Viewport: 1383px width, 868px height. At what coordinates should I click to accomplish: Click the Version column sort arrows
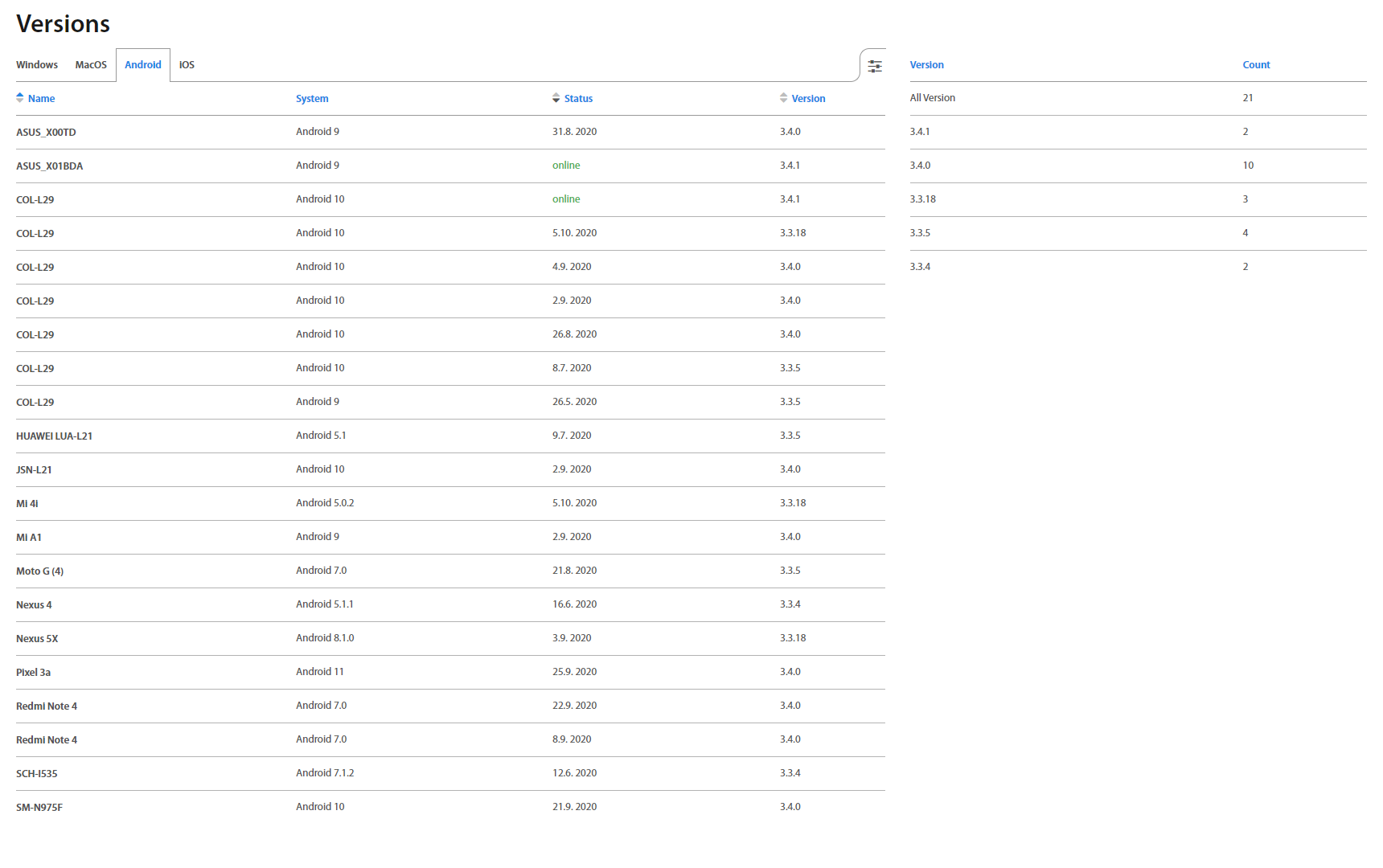[783, 98]
